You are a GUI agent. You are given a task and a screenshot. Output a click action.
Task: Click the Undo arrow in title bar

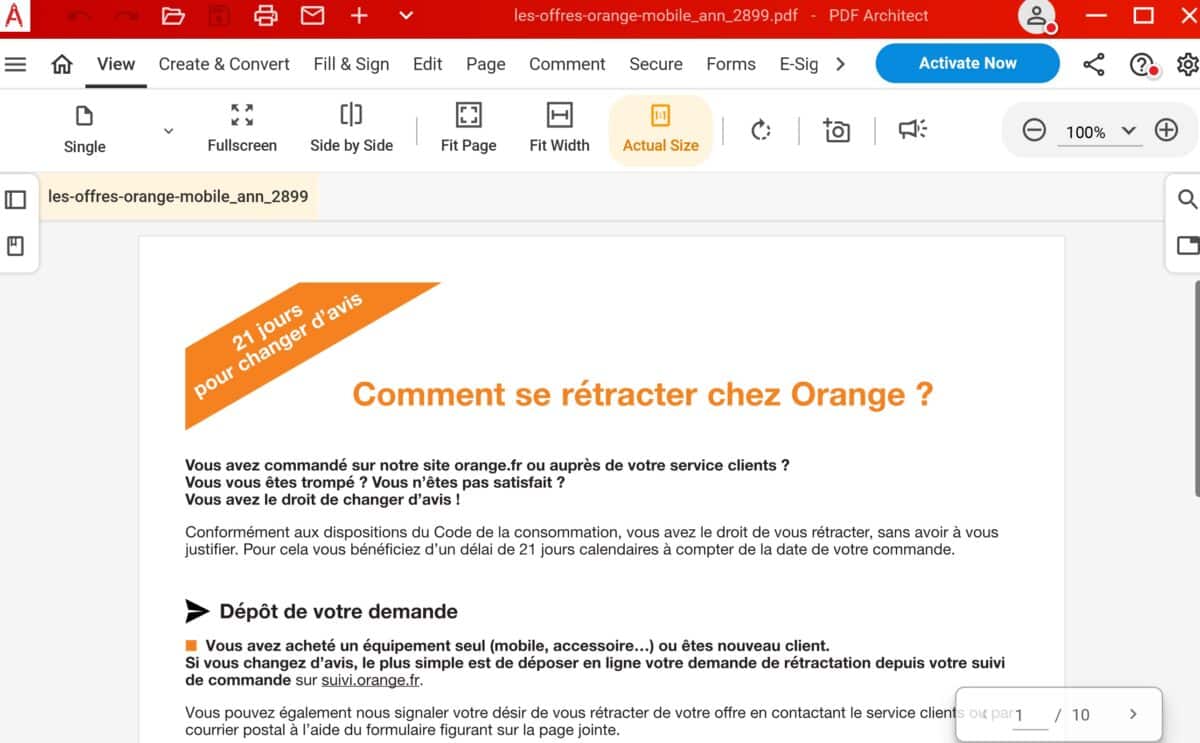click(79, 16)
